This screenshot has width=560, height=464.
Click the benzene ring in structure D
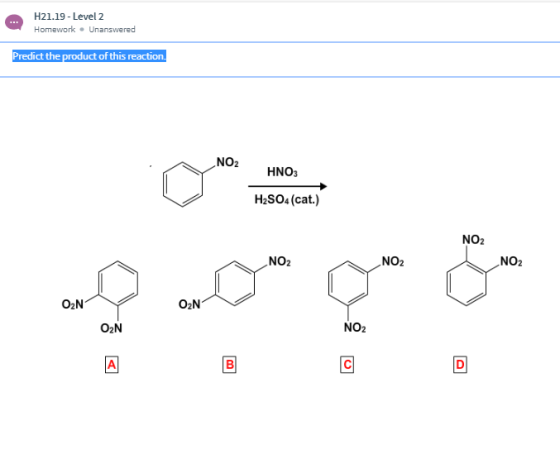466,283
